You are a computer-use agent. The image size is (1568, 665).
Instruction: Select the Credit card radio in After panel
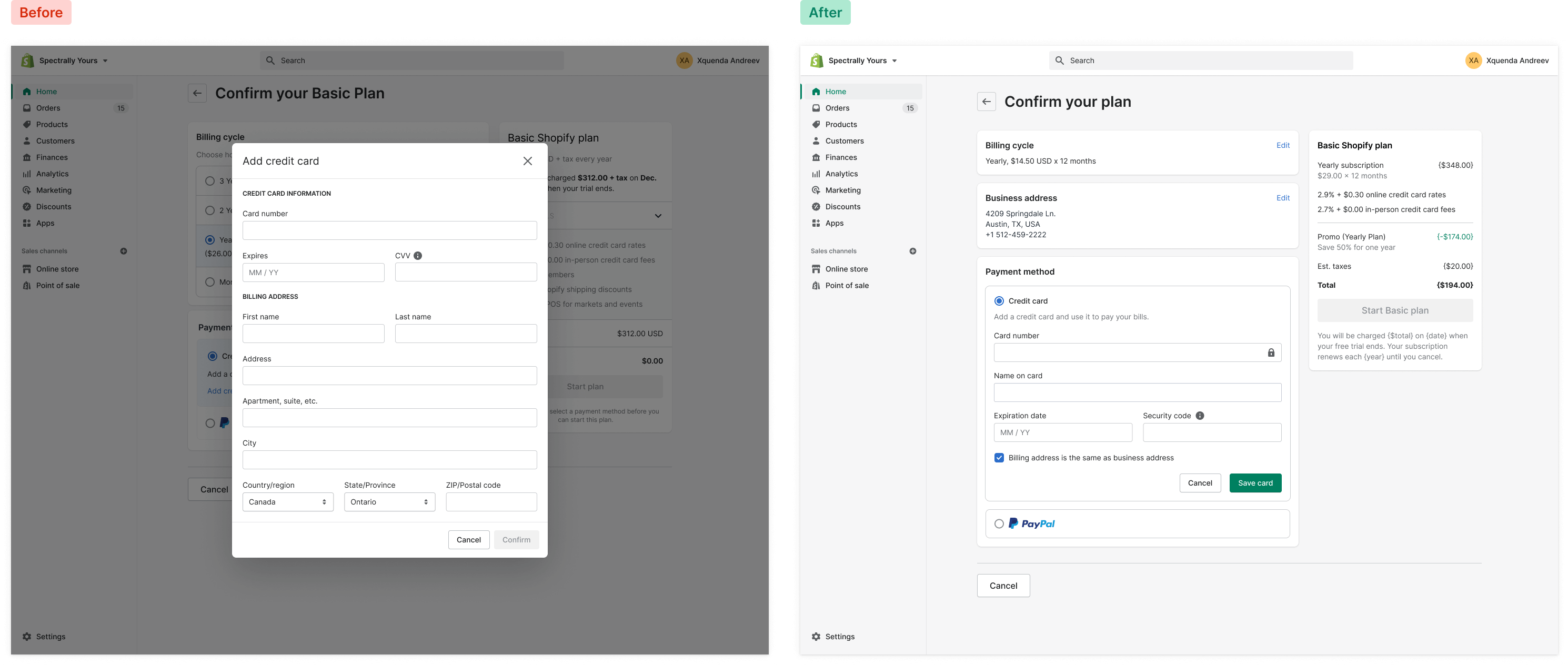tap(999, 301)
